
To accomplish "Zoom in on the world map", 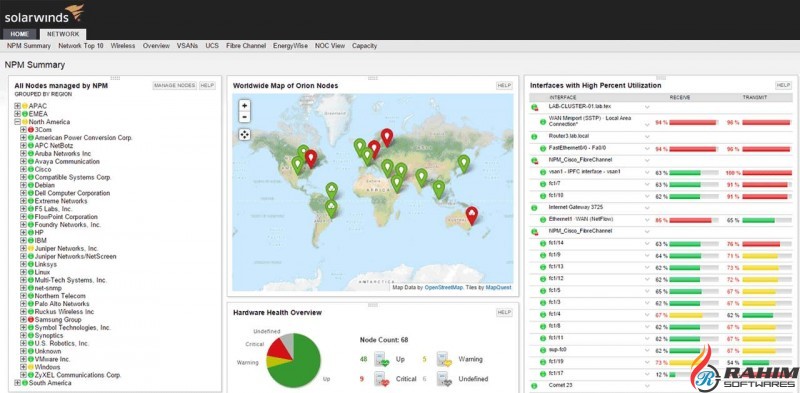I will [x=245, y=106].
